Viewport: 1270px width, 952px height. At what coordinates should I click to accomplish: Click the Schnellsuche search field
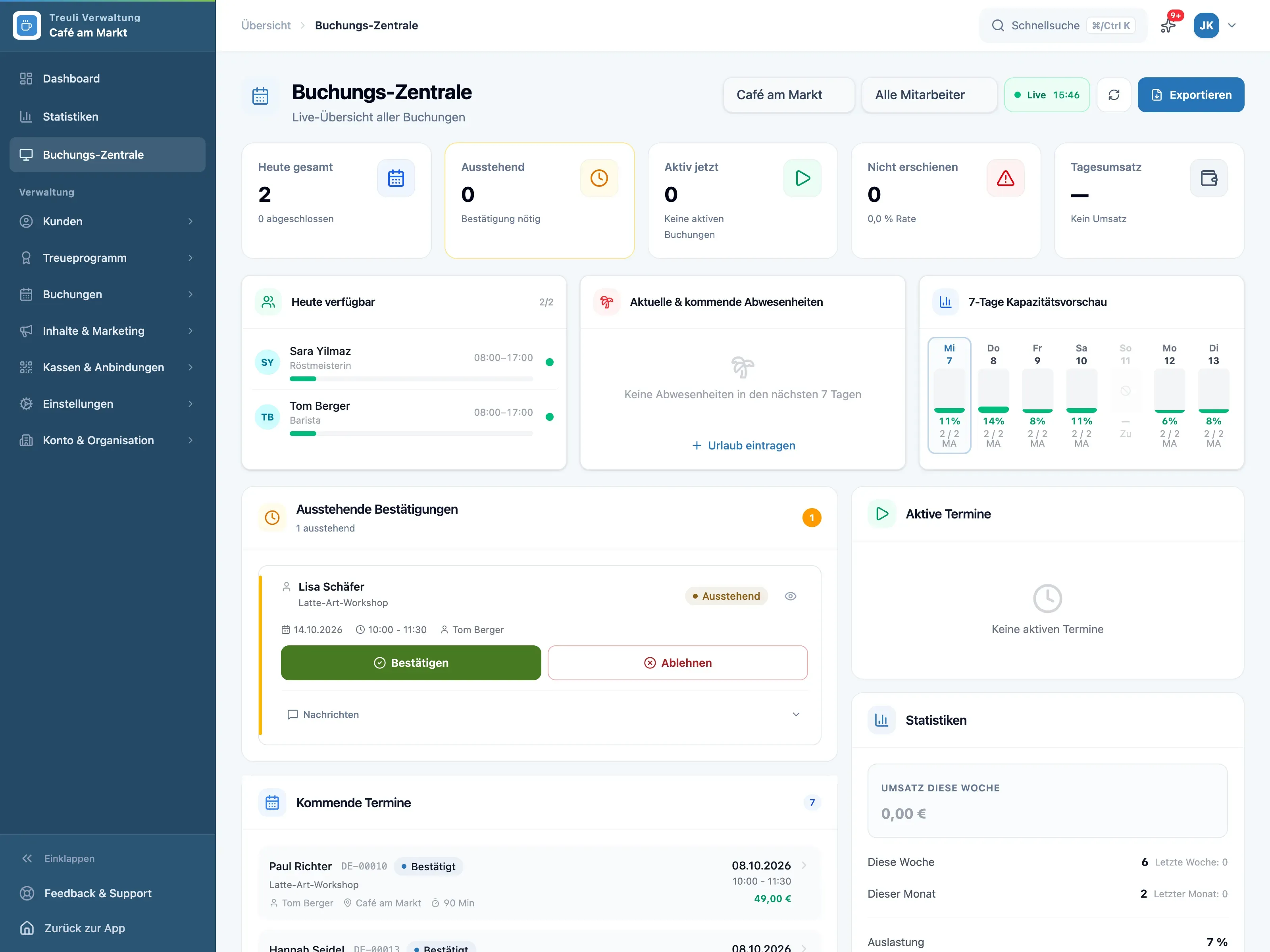tap(1063, 25)
